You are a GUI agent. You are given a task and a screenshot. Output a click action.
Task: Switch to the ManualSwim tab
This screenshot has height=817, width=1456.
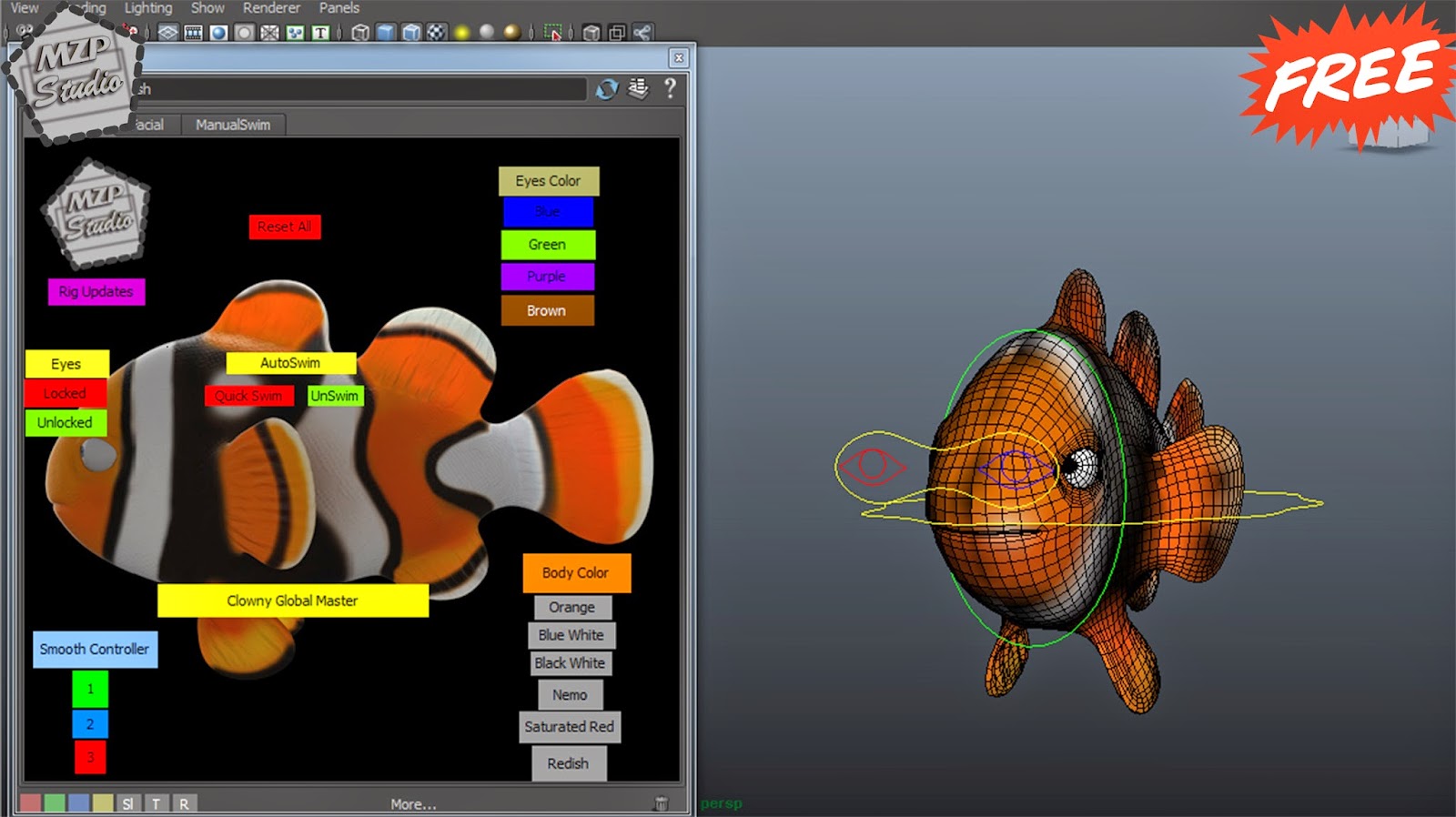click(x=233, y=125)
